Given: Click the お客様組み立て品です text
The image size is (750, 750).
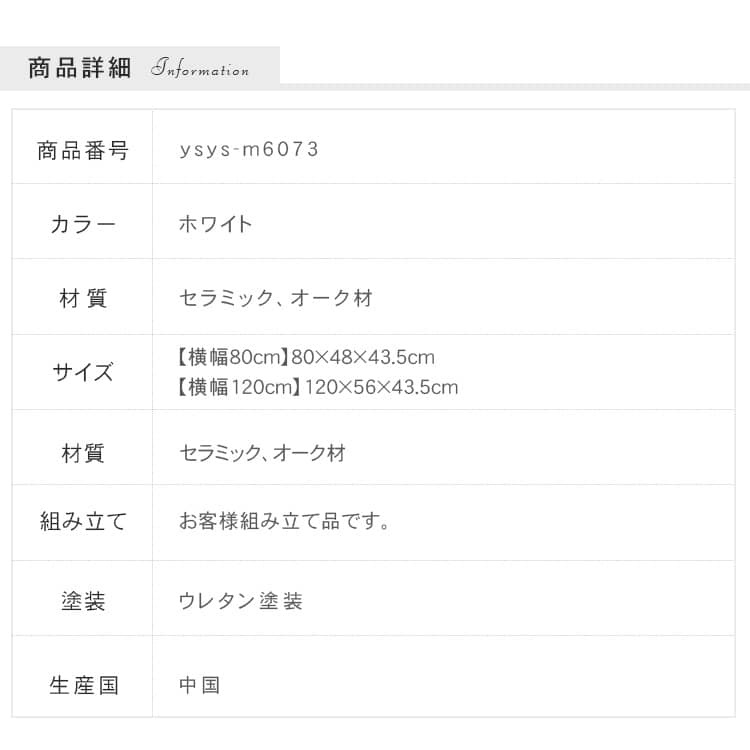Looking at the screenshot, I should pyautogui.click(x=284, y=521).
